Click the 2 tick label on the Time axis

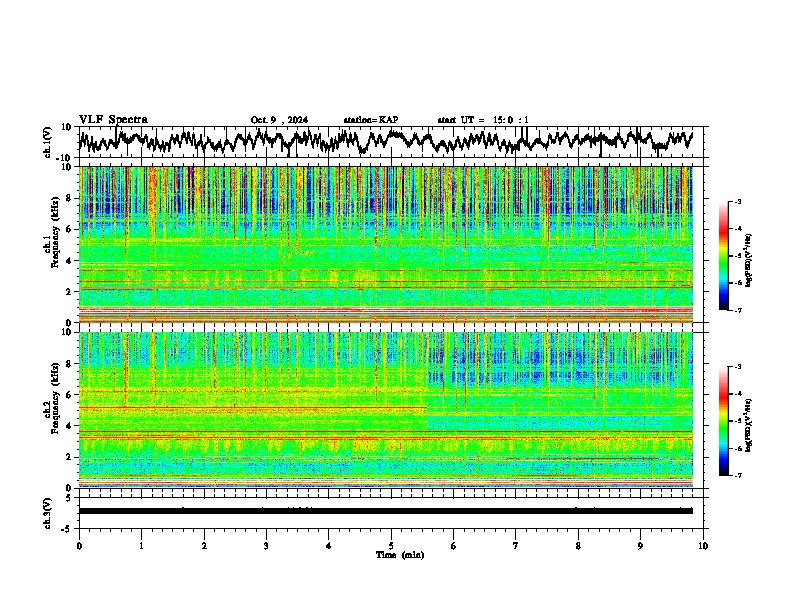204,546
